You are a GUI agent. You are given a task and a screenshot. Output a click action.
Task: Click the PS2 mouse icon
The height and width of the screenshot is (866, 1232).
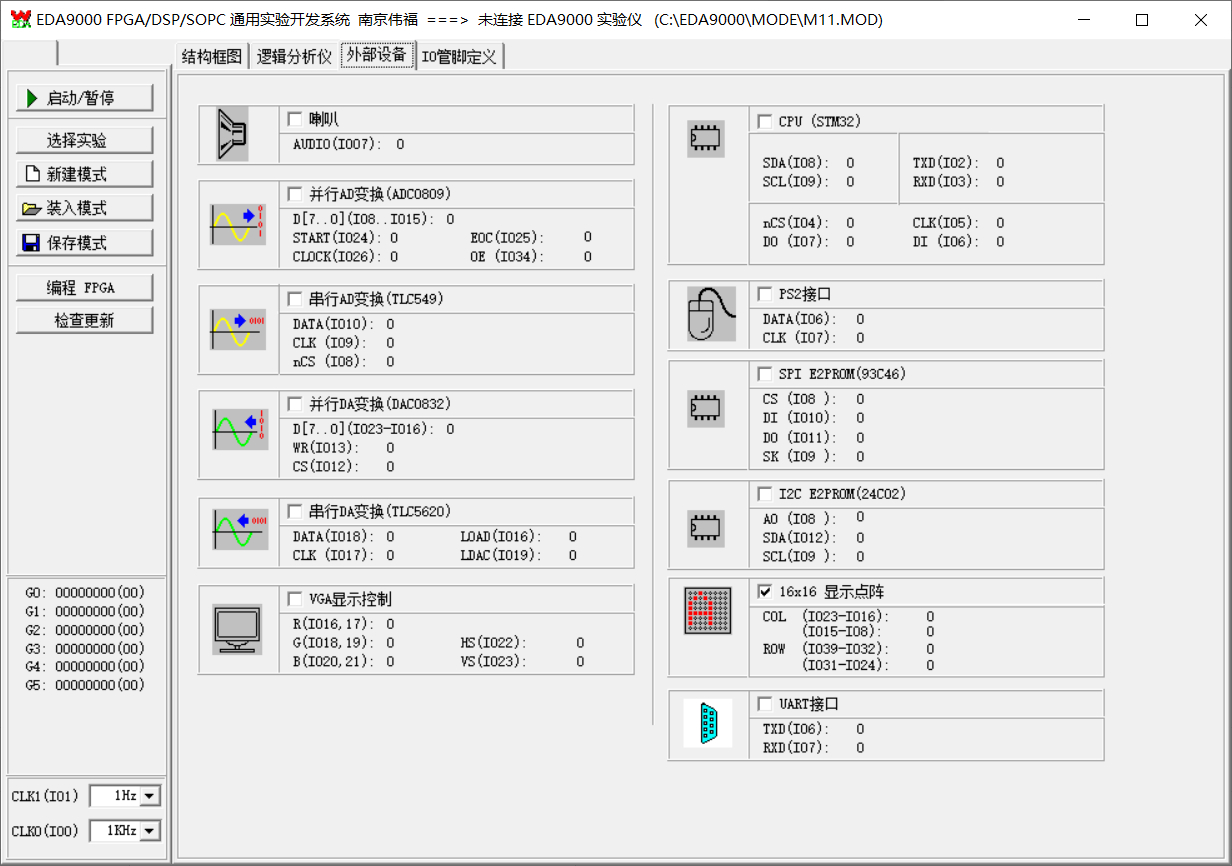point(708,314)
